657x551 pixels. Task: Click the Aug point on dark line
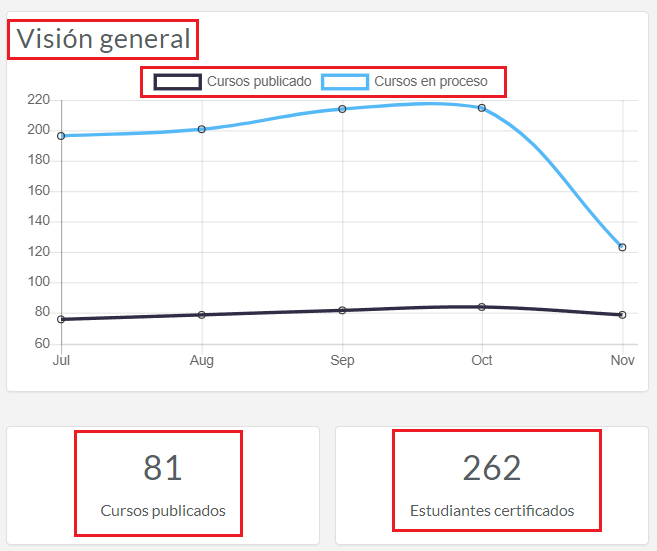pyautogui.click(x=202, y=315)
